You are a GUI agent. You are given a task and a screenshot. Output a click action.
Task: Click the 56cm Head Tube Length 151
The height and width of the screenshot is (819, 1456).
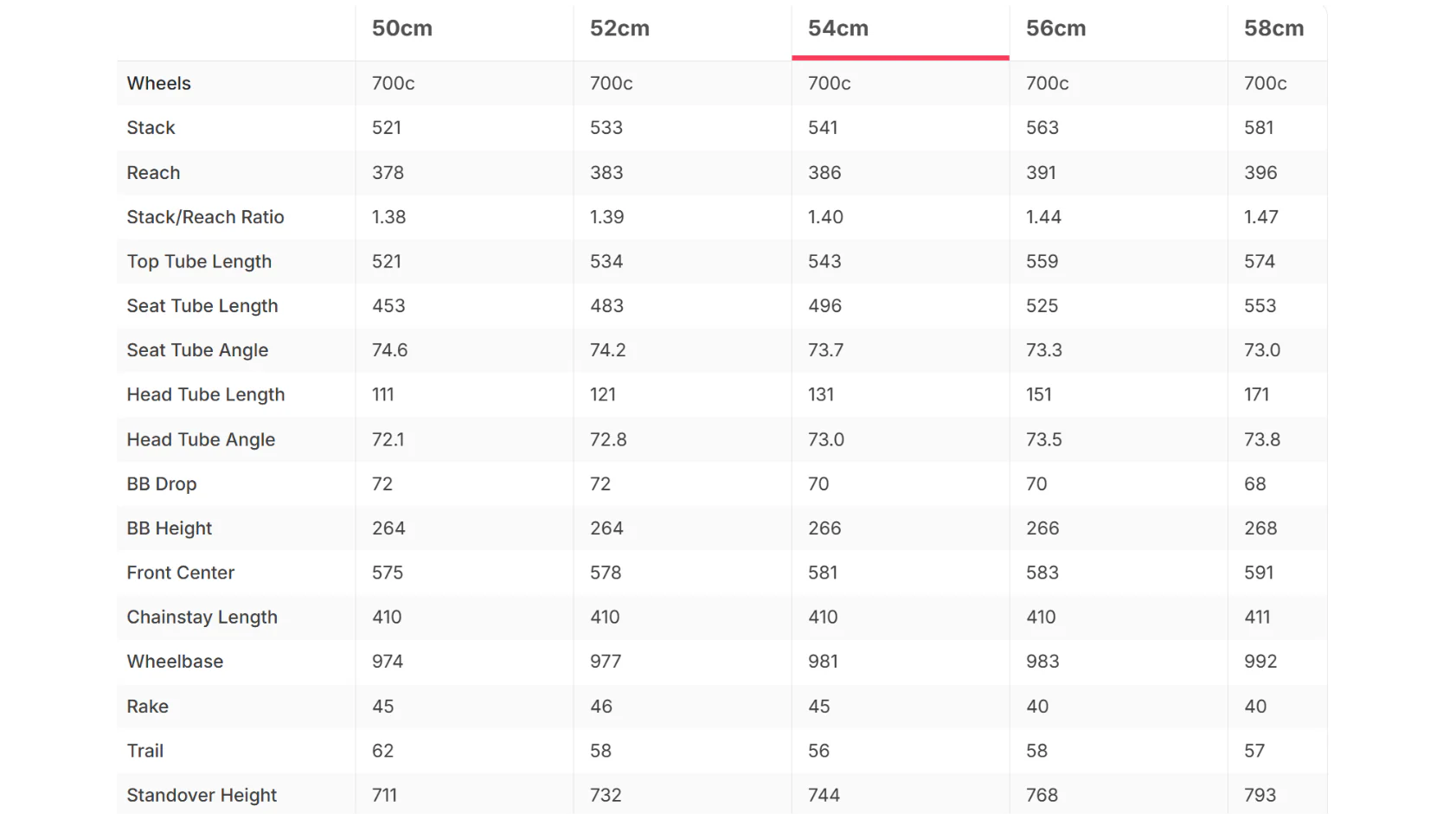1039,394
